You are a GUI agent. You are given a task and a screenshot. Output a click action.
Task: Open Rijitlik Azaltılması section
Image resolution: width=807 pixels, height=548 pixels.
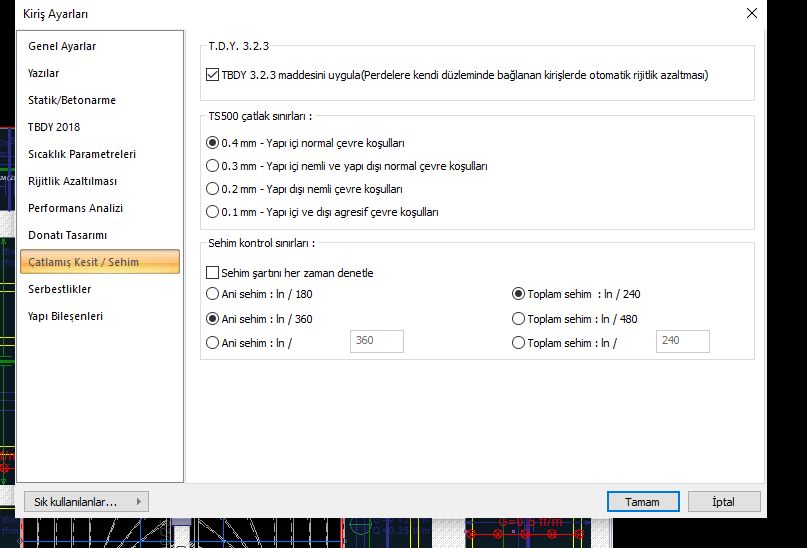click(72, 181)
